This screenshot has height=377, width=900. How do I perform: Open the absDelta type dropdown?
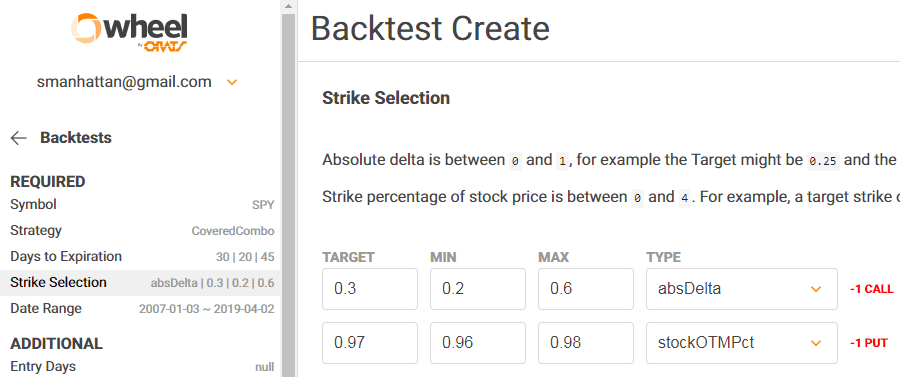coord(742,289)
